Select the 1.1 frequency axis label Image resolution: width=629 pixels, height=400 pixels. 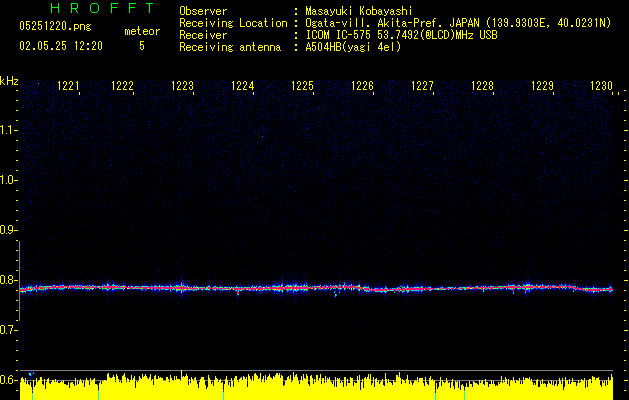(9, 129)
